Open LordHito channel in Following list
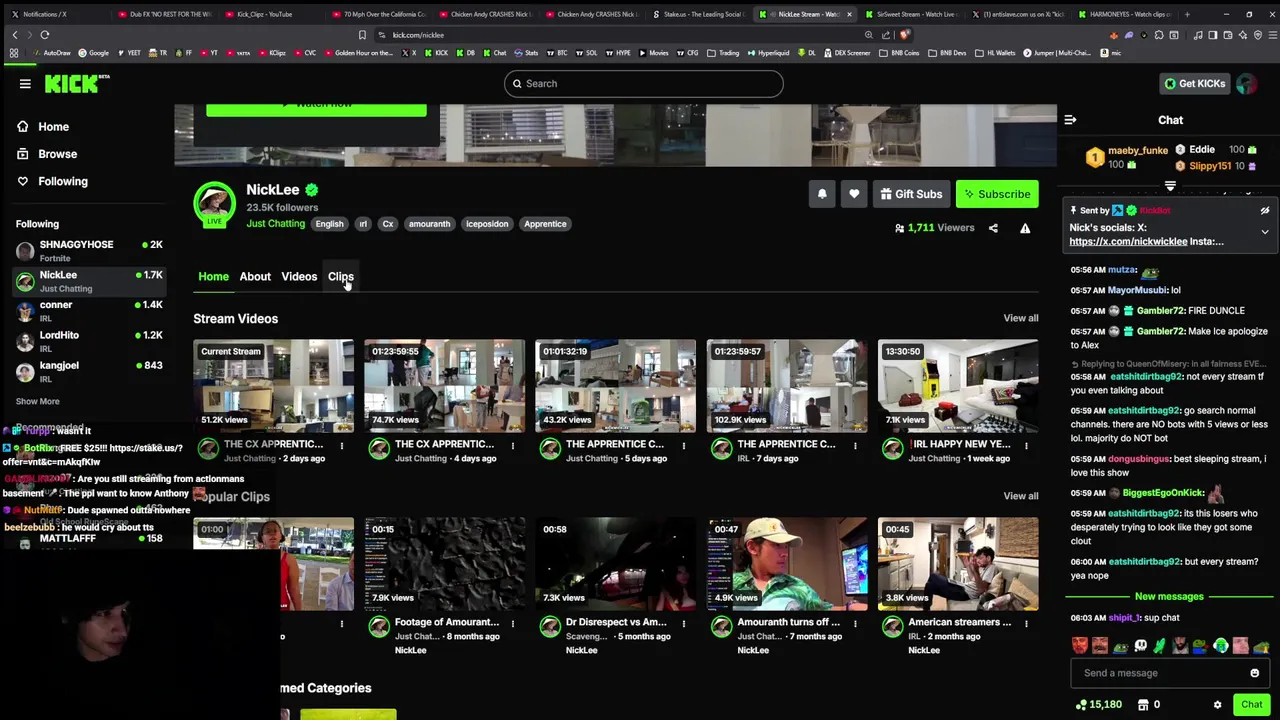 click(88, 341)
